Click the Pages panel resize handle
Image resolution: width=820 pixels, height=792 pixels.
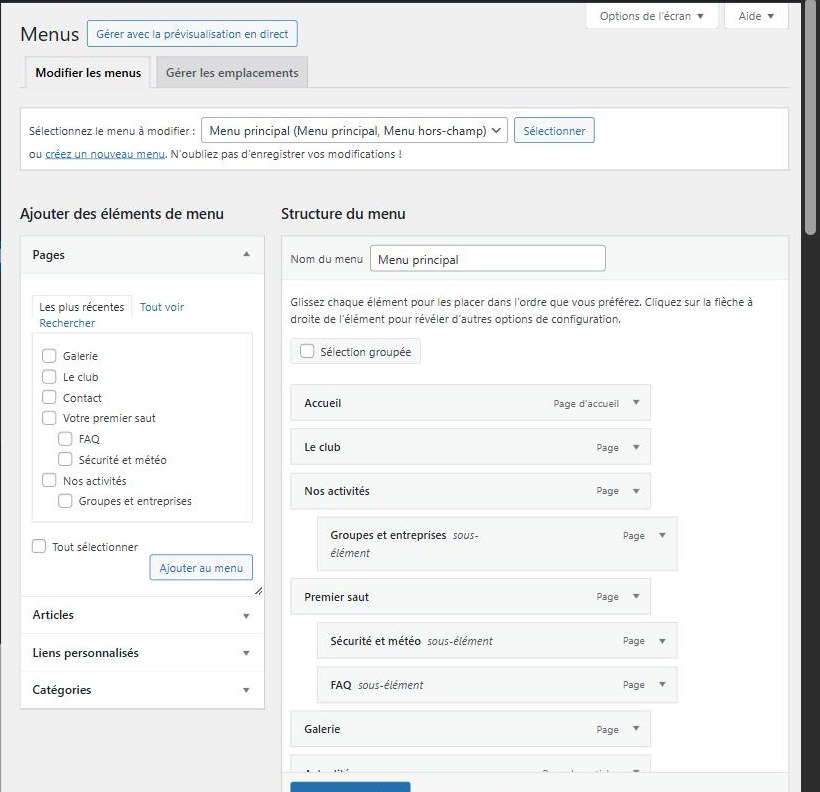coord(258,591)
